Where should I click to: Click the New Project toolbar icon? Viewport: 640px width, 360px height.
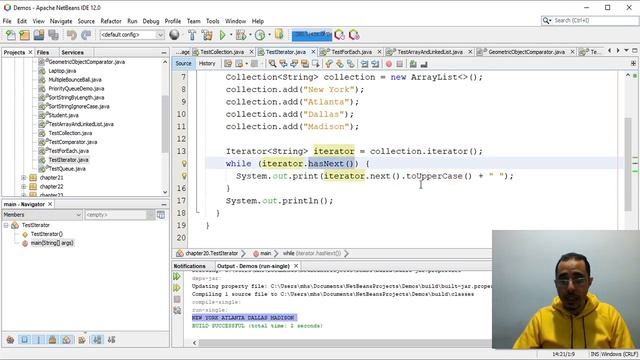tap(24, 35)
